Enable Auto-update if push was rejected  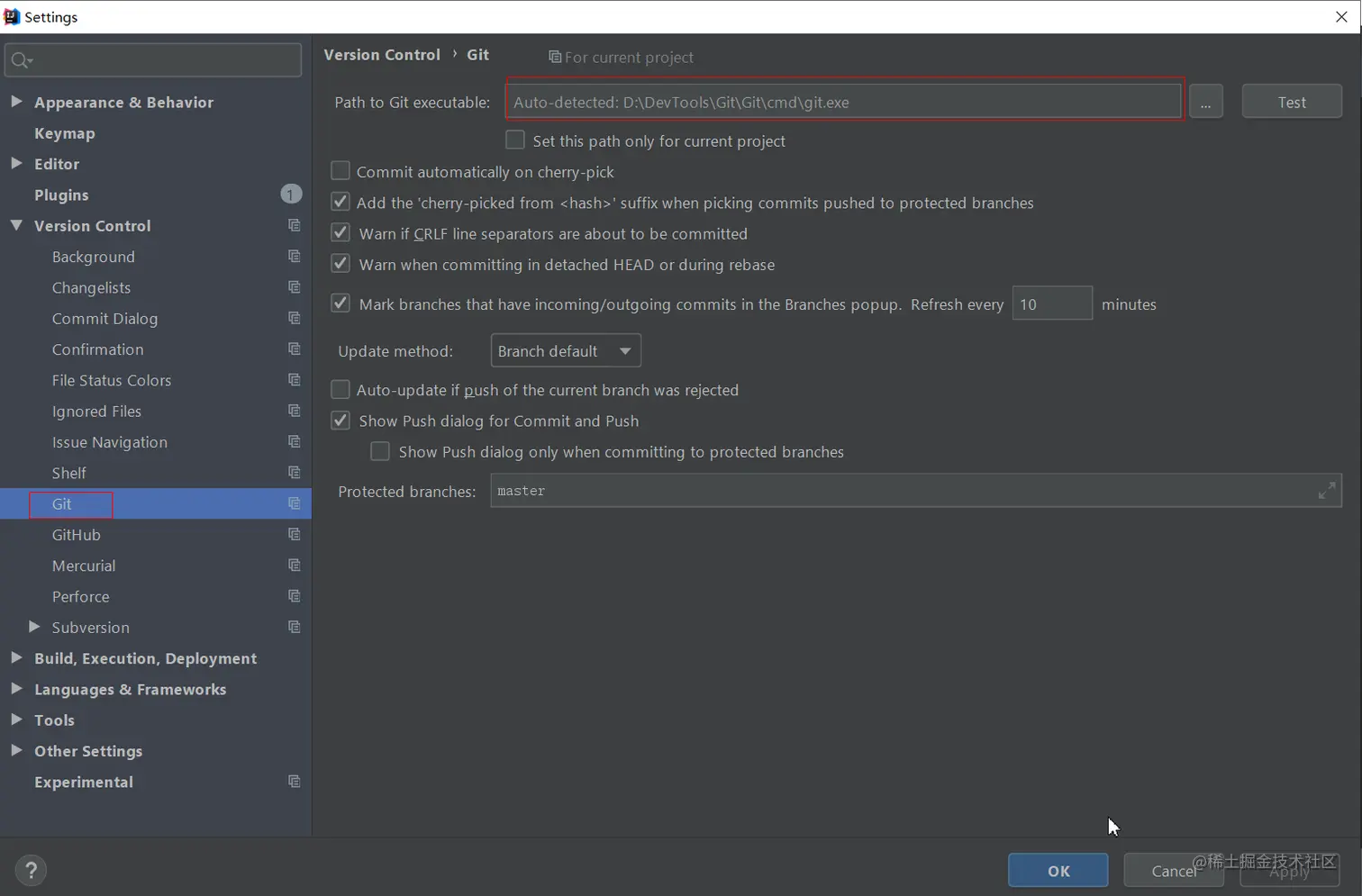[x=340, y=389]
